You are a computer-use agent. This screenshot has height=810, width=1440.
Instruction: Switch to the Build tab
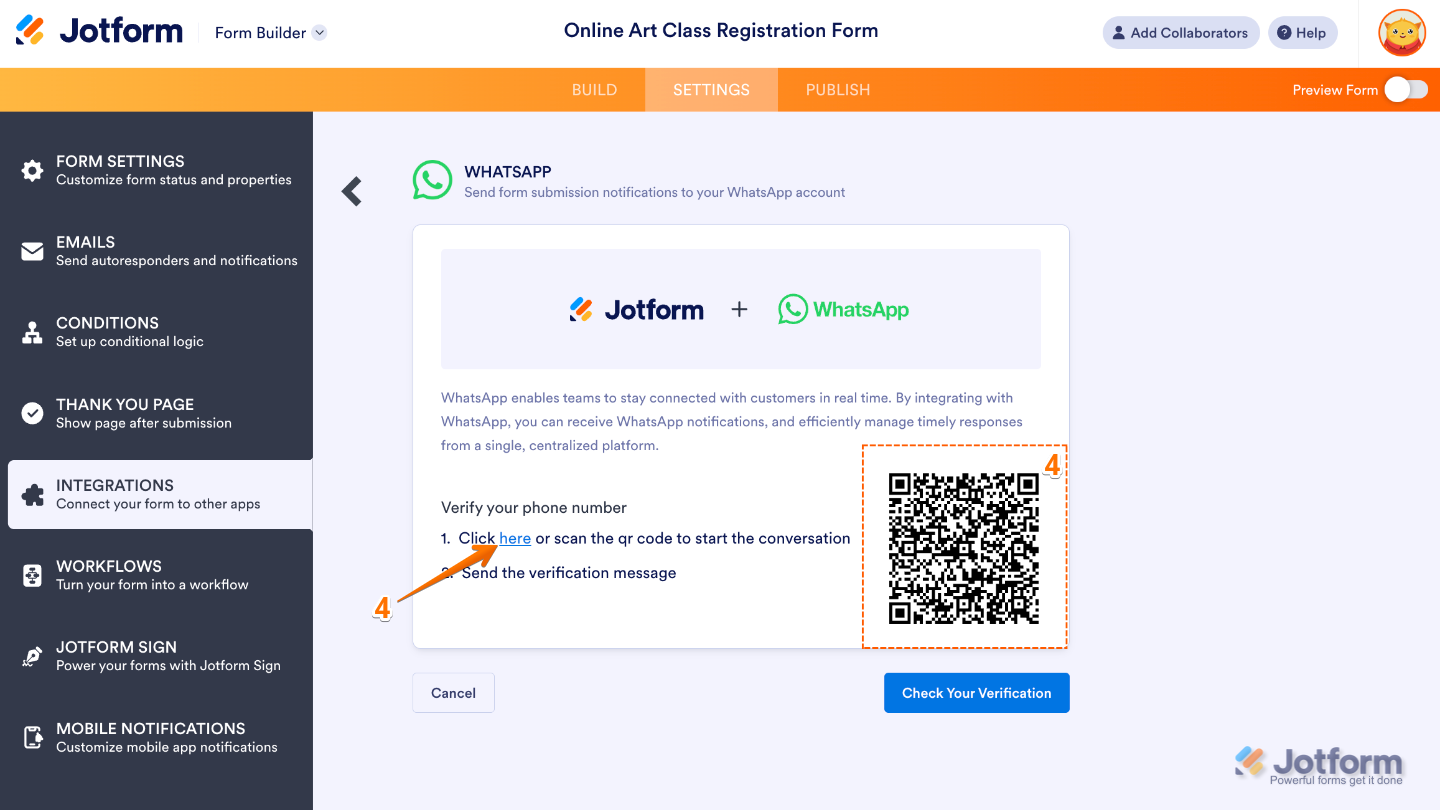[x=594, y=90]
